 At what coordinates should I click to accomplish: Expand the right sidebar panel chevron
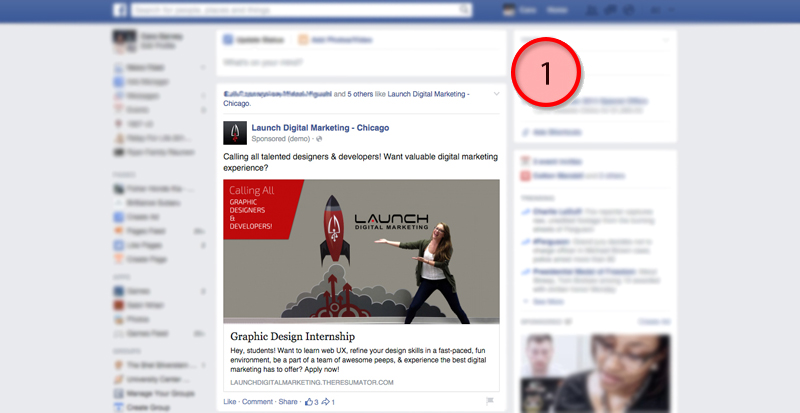[x=665, y=40]
